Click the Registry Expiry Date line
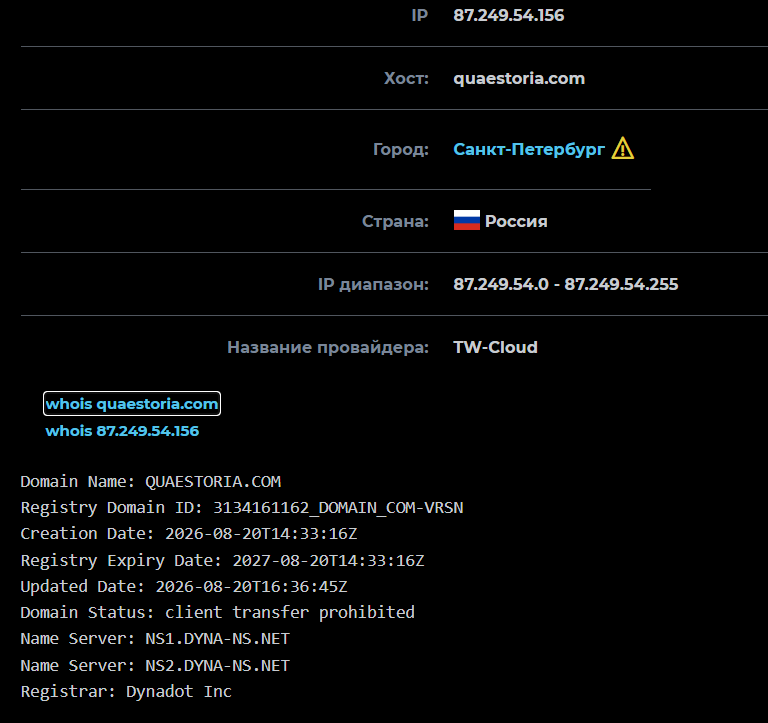This screenshot has height=723, width=768. 222,560
